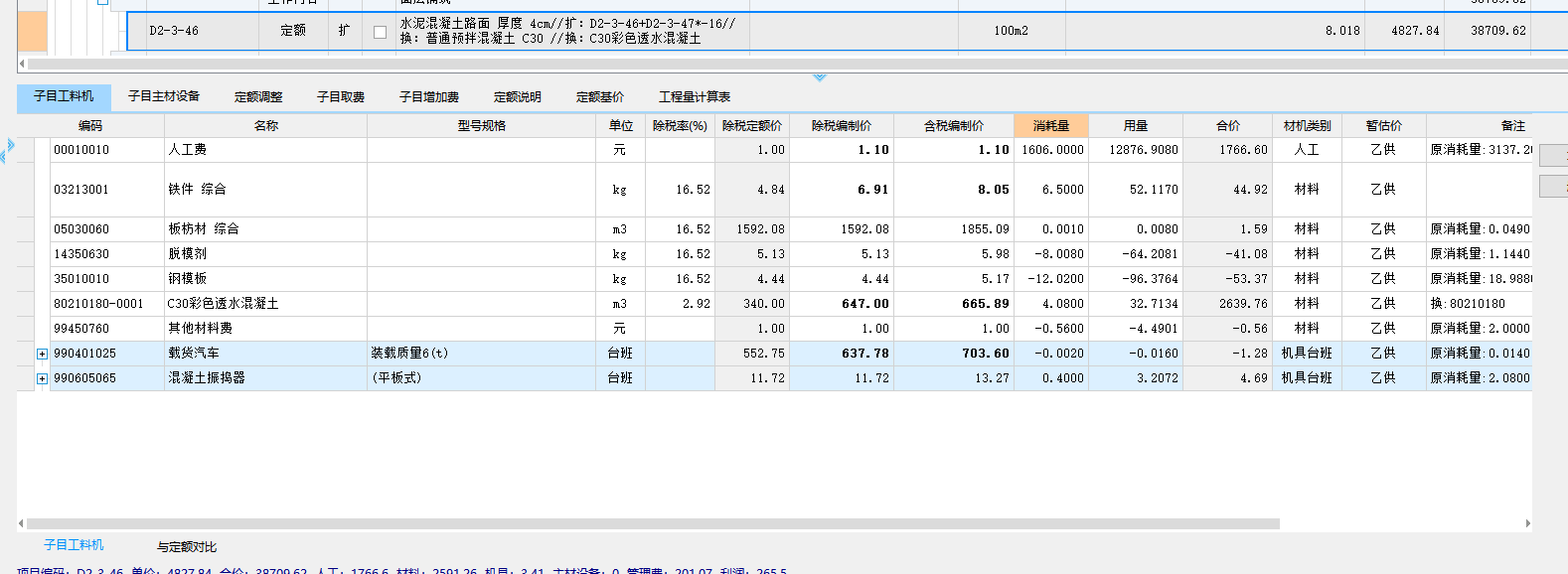Image resolution: width=1568 pixels, height=574 pixels.
Task: Edit 消耗量 value 1606.0000
Action: tap(1051, 150)
